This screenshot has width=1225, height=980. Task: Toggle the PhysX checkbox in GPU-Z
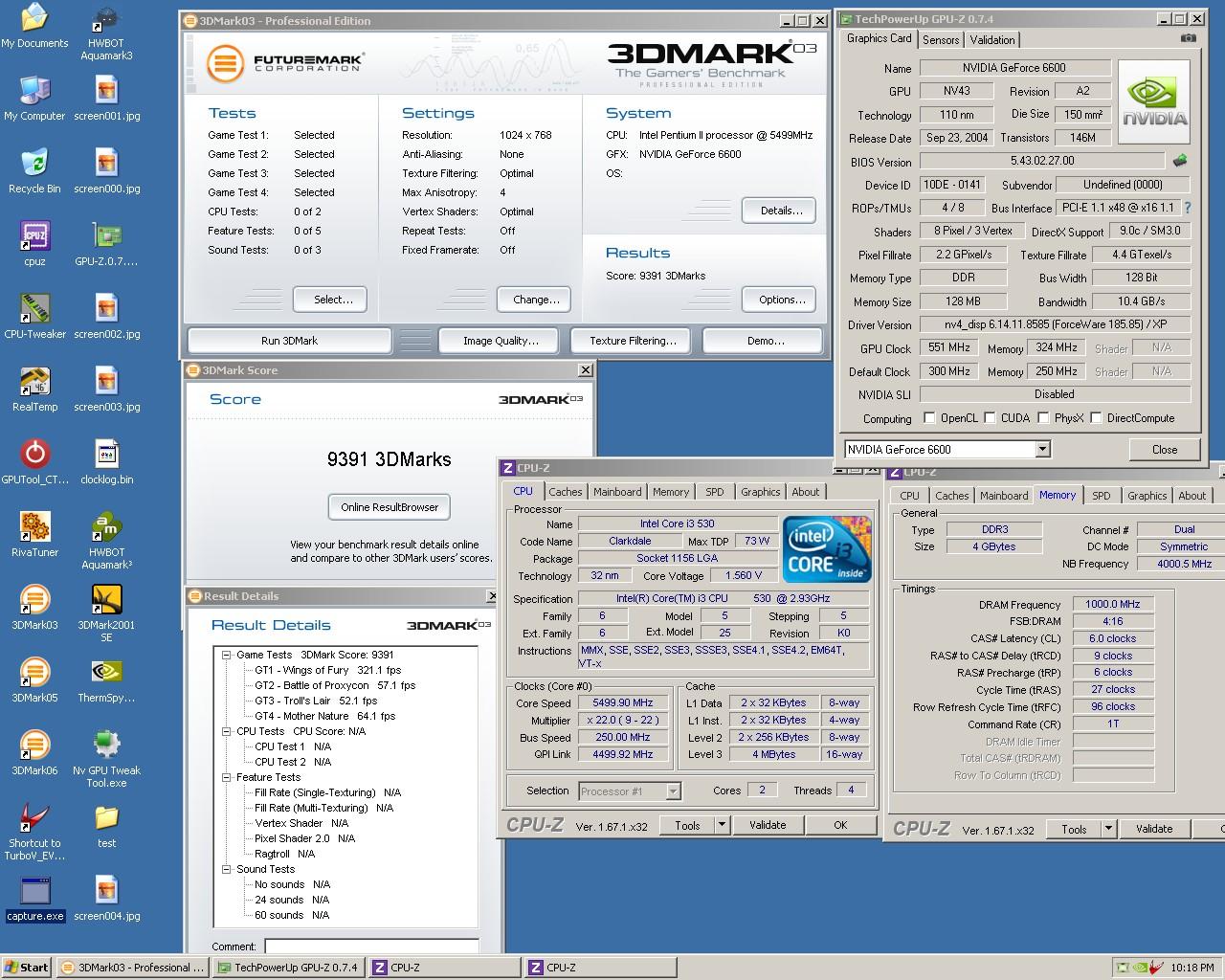1043,418
